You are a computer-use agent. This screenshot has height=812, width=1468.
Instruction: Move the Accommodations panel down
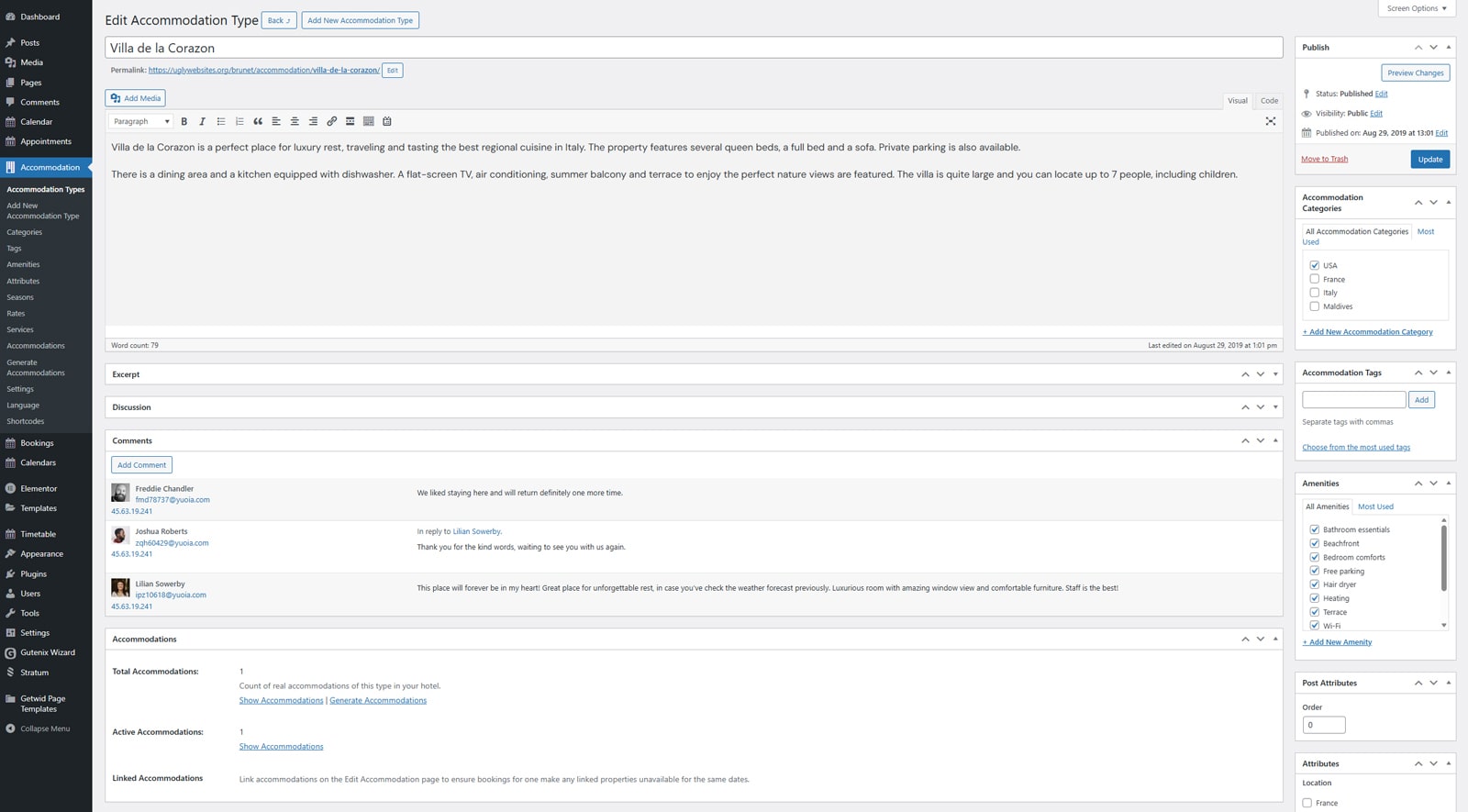pyautogui.click(x=1261, y=639)
